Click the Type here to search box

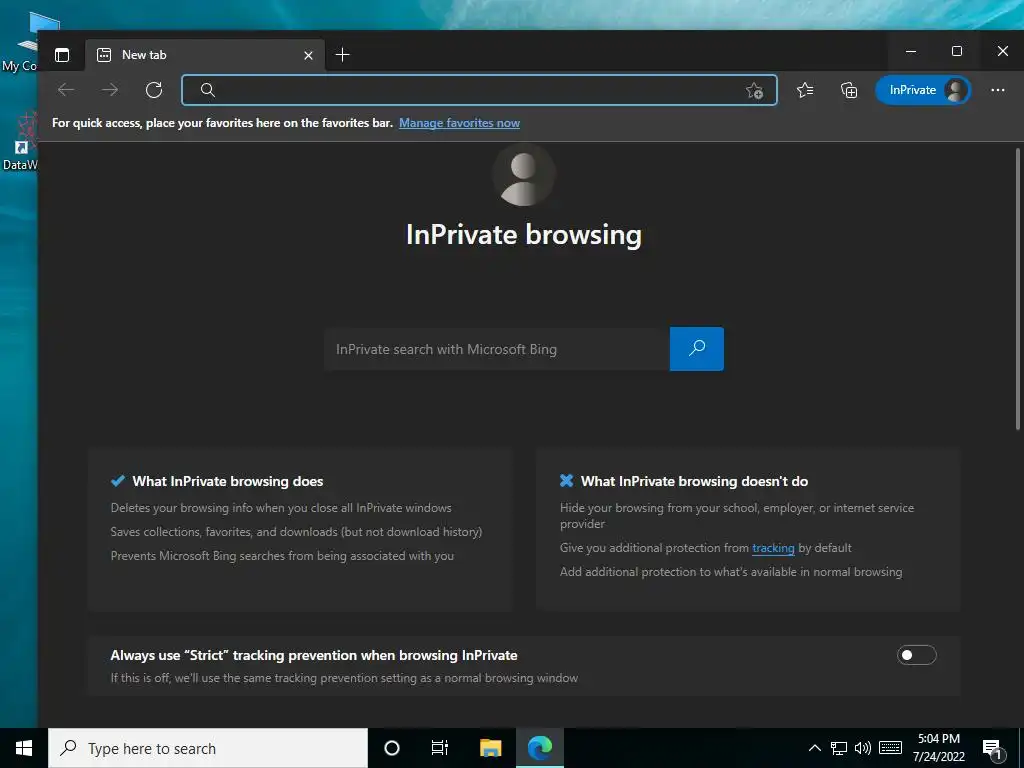click(208, 748)
